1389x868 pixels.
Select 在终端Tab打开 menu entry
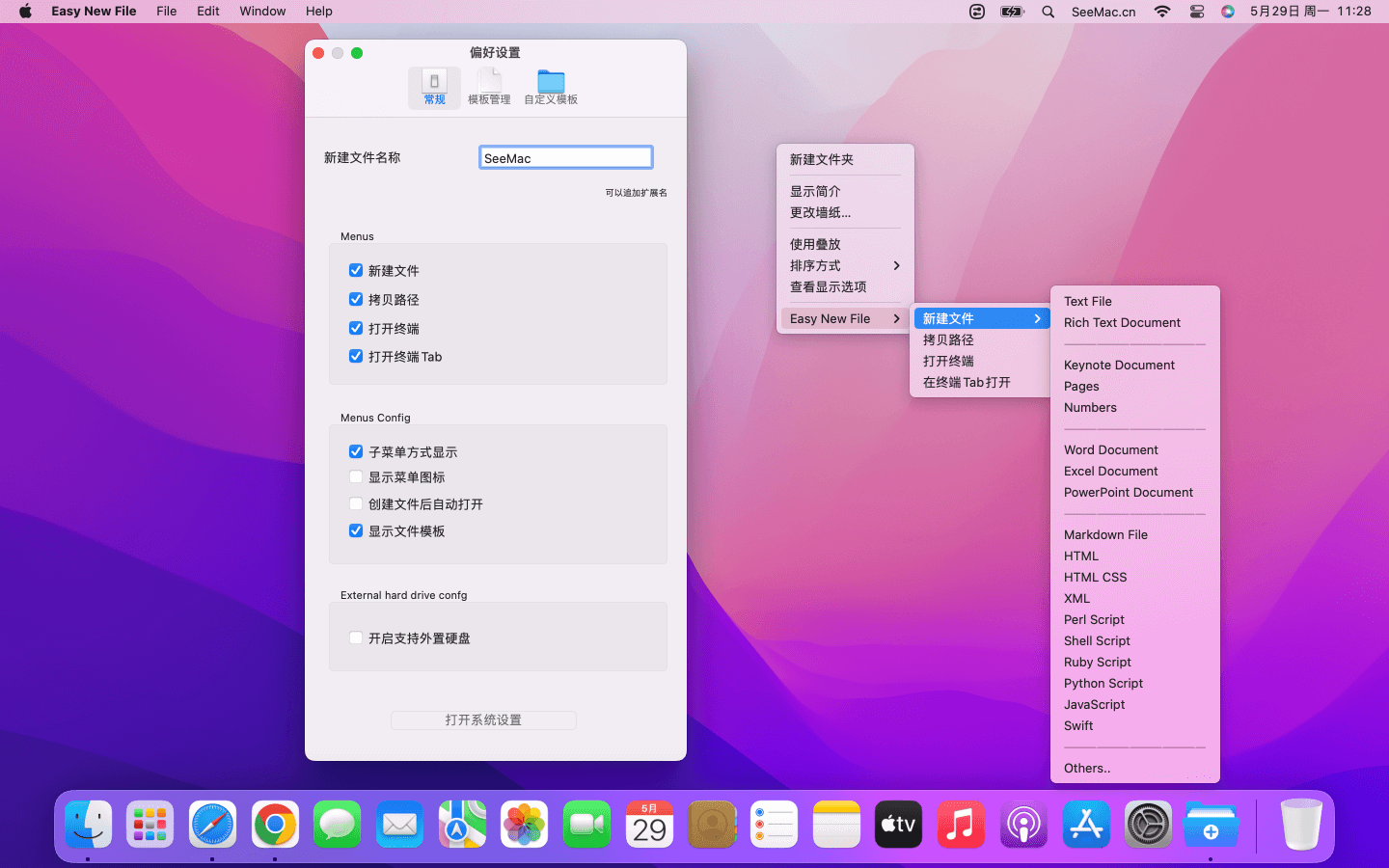tap(967, 382)
